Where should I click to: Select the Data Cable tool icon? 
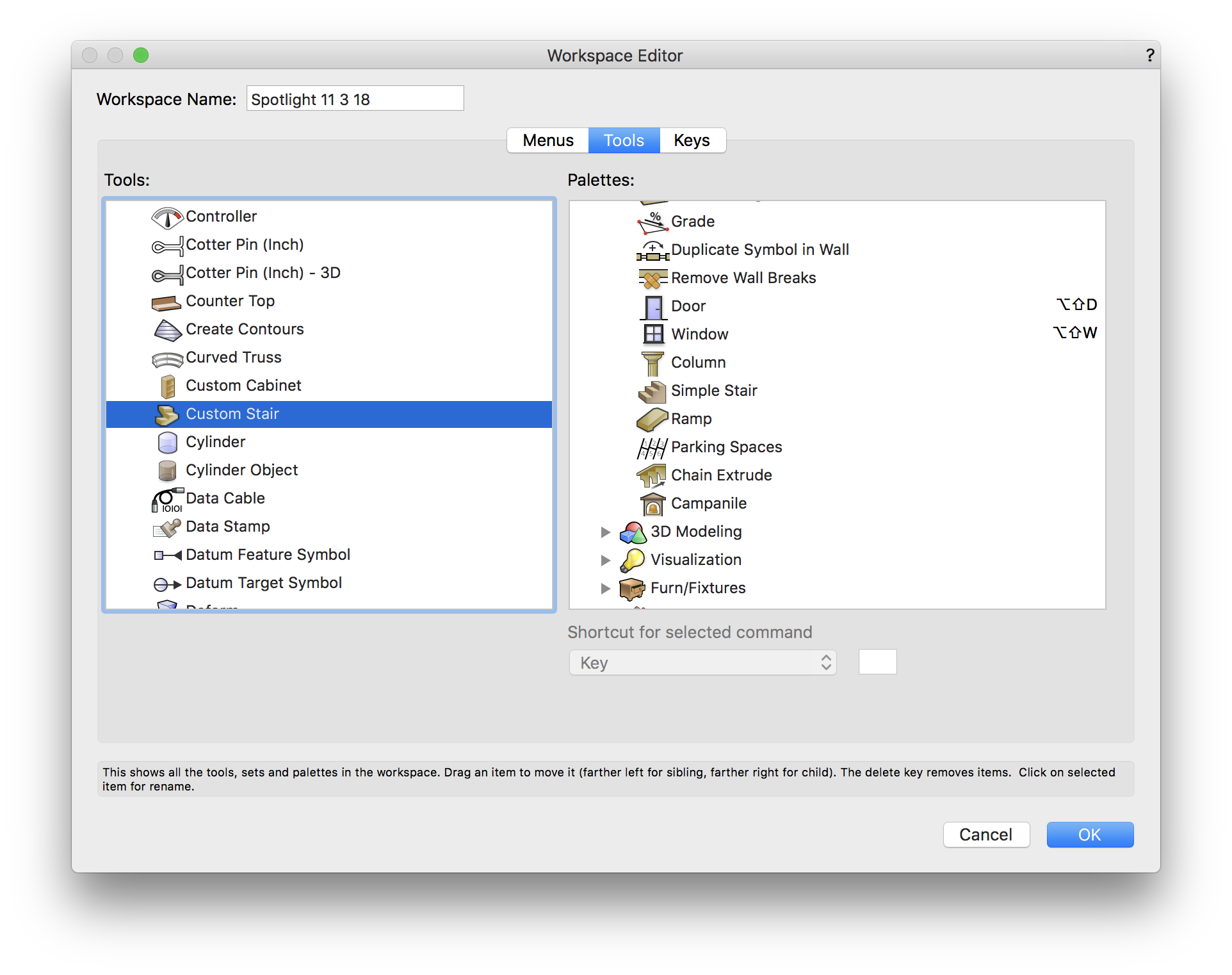coord(167,500)
